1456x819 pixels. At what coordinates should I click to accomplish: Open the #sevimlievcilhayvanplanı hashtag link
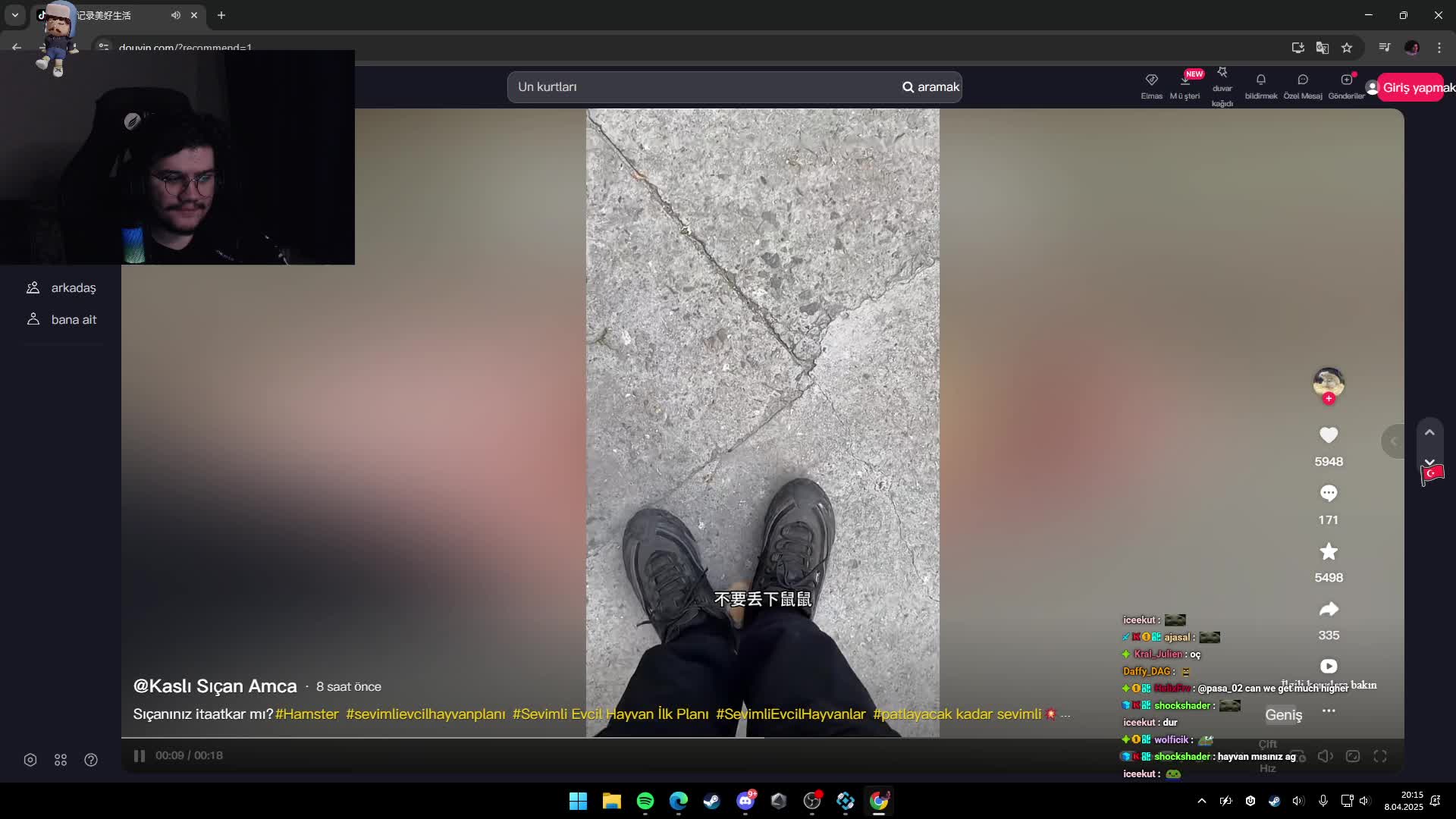coord(425,714)
